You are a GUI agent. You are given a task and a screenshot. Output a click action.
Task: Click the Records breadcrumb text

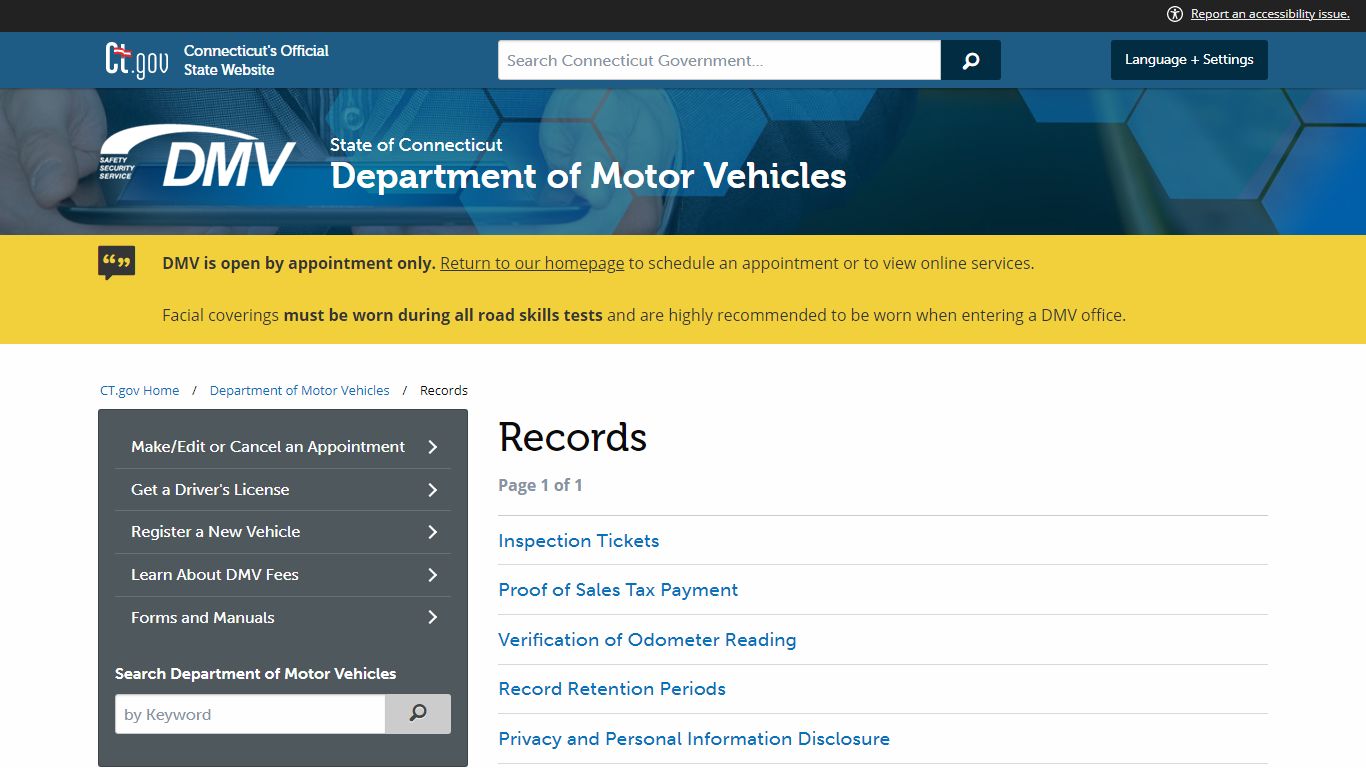[444, 391]
